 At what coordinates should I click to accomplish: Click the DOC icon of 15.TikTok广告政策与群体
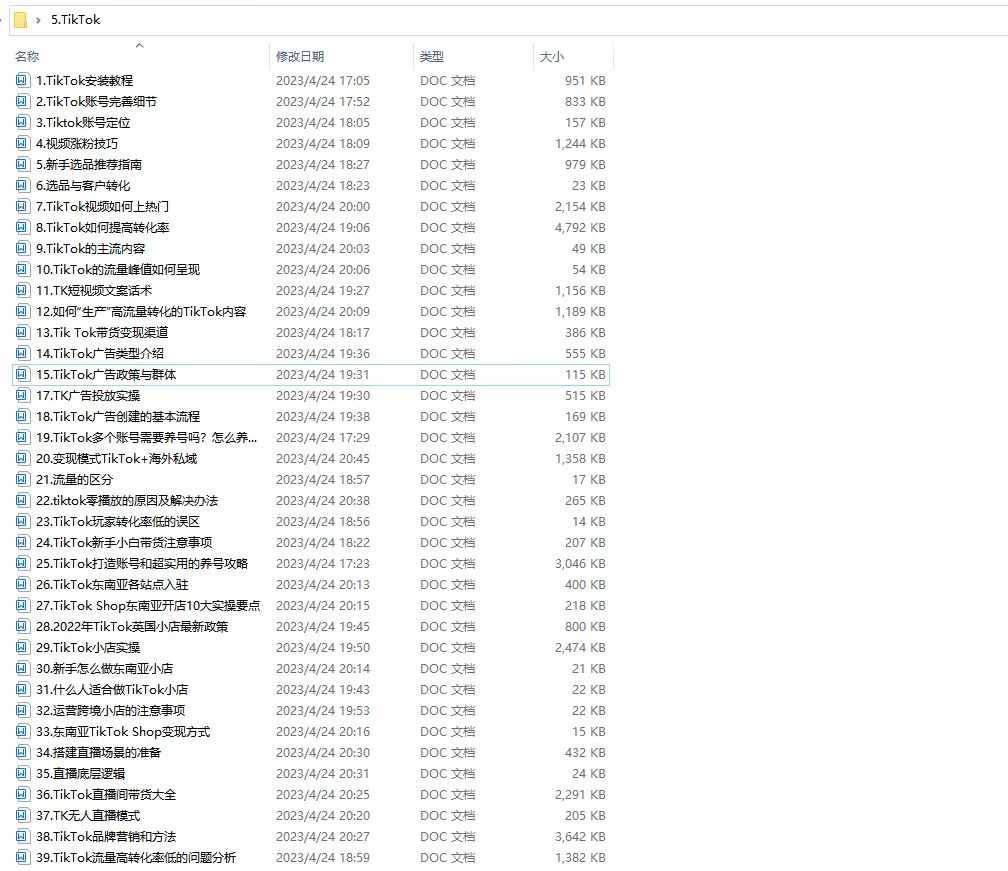(x=22, y=374)
